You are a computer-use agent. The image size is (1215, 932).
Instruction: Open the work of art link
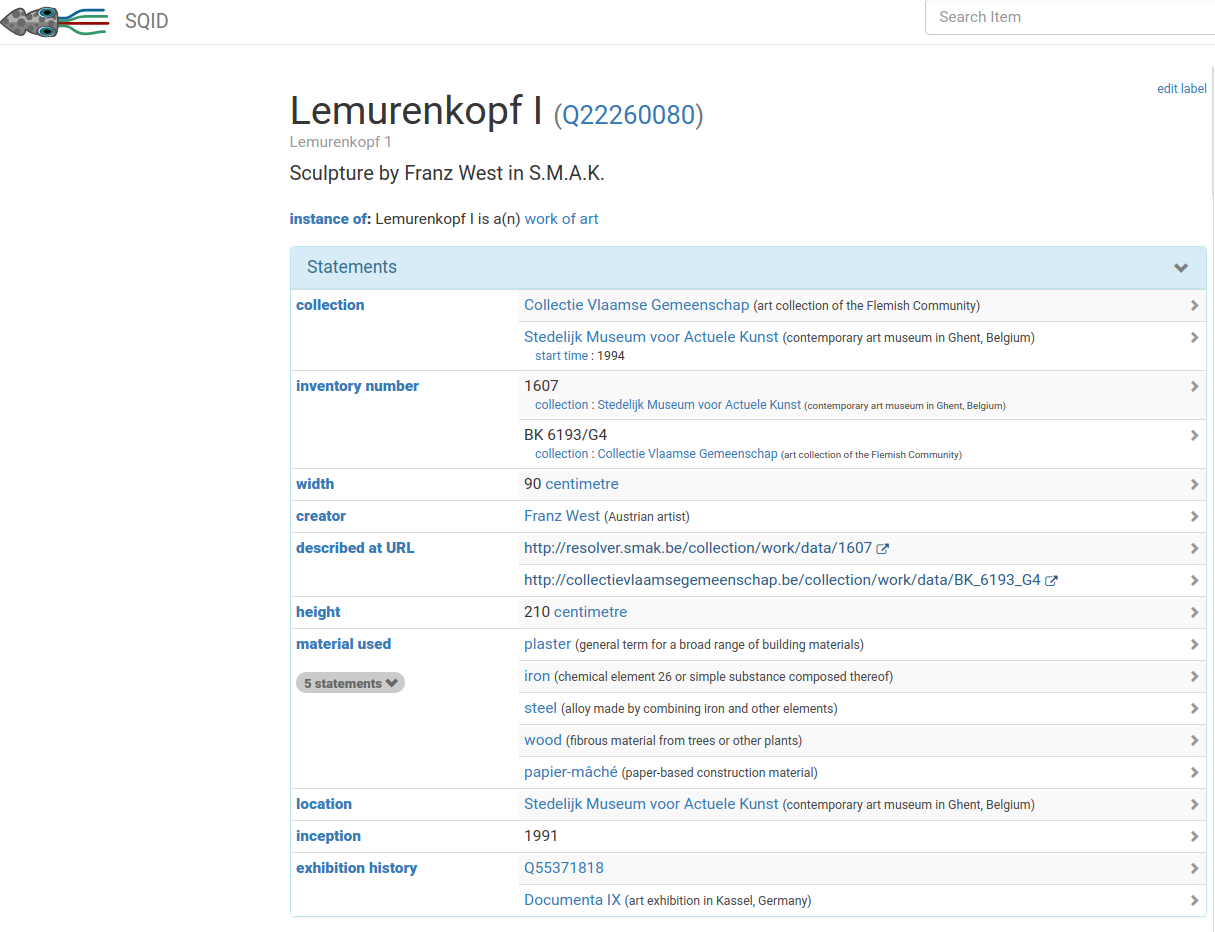[561, 219]
